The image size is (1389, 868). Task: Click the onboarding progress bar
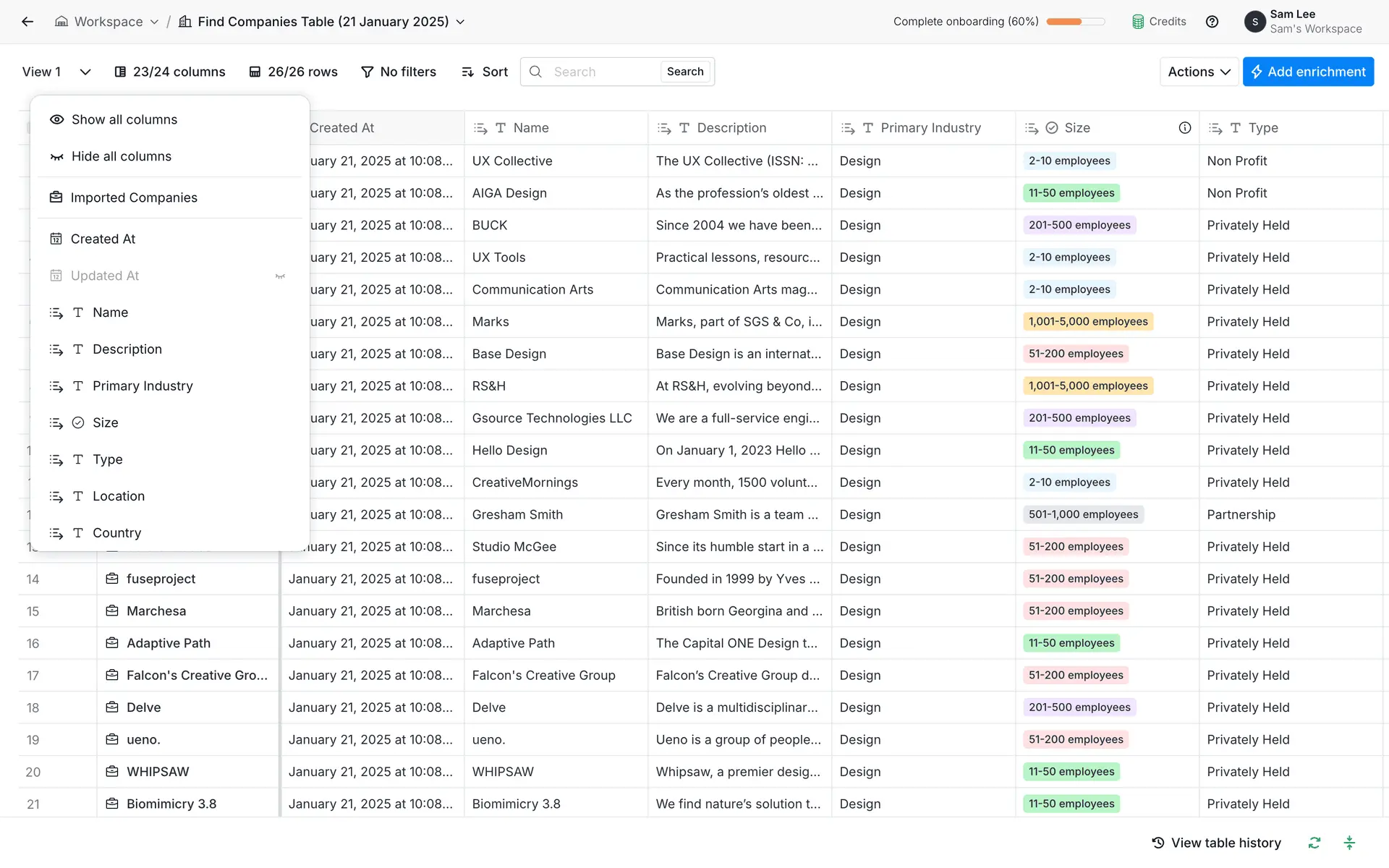pos(1075,22)
